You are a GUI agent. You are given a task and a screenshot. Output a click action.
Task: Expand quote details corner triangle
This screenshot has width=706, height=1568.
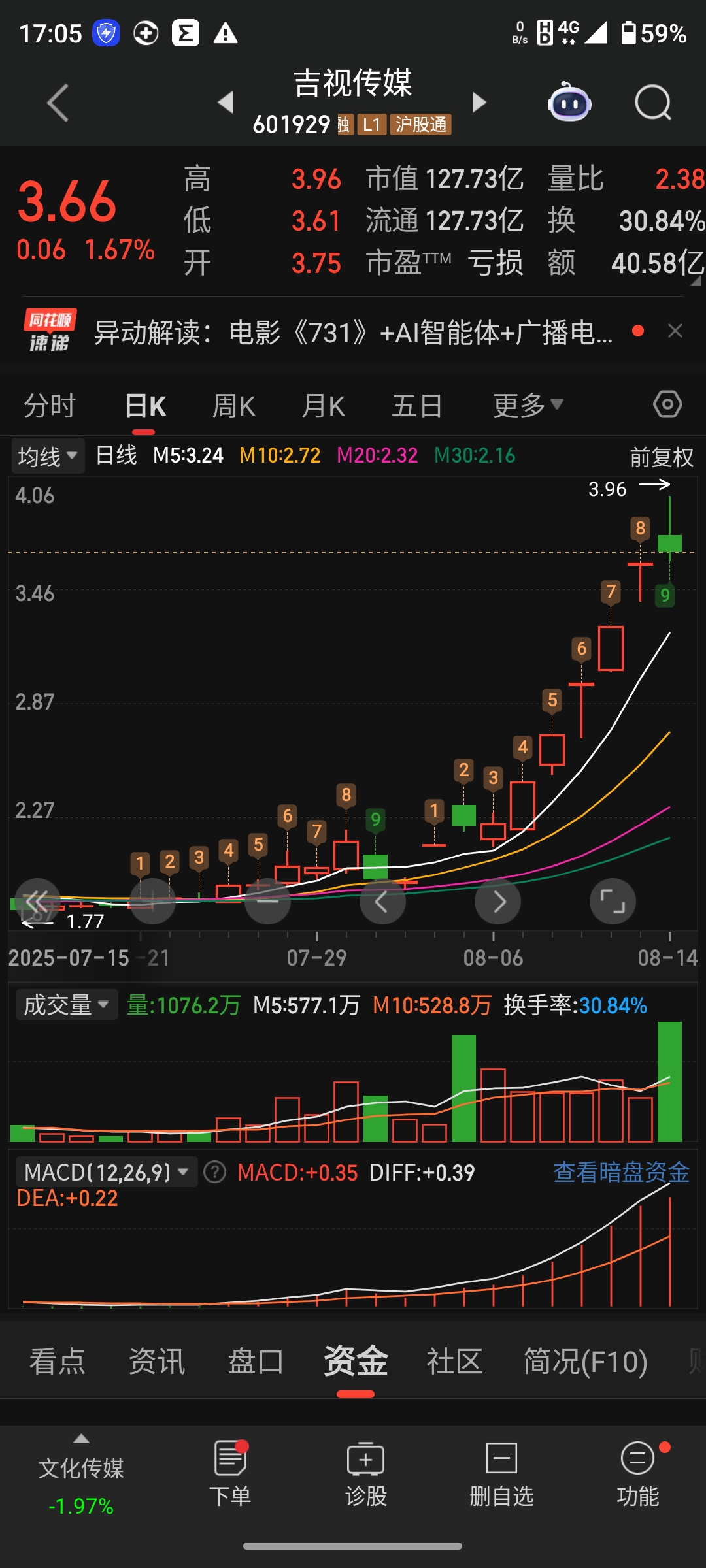click(696, 282)
